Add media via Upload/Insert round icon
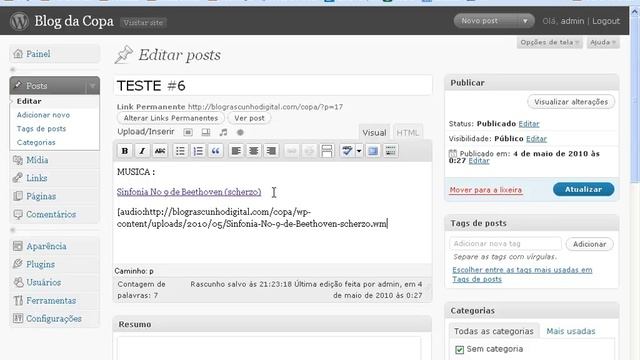The image size is (640, 360). (240, 132)
